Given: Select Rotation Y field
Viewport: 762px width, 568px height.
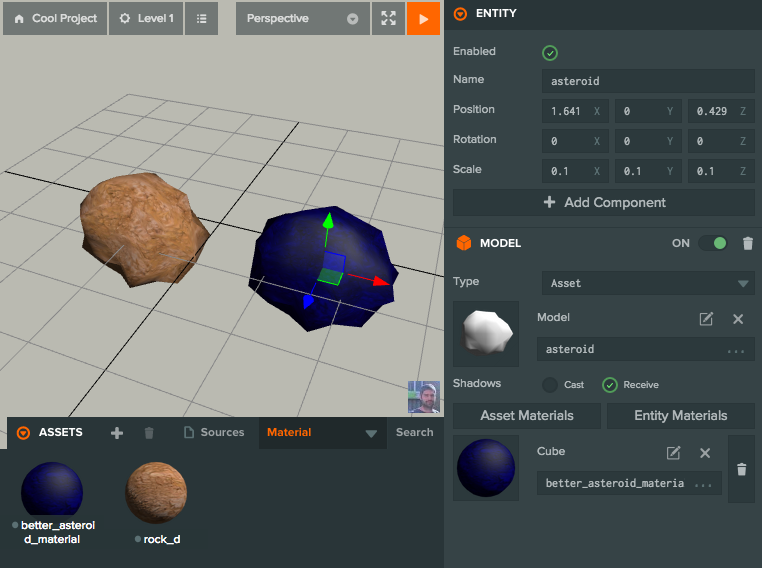Looking at the screenshot, I should point(648,141).
